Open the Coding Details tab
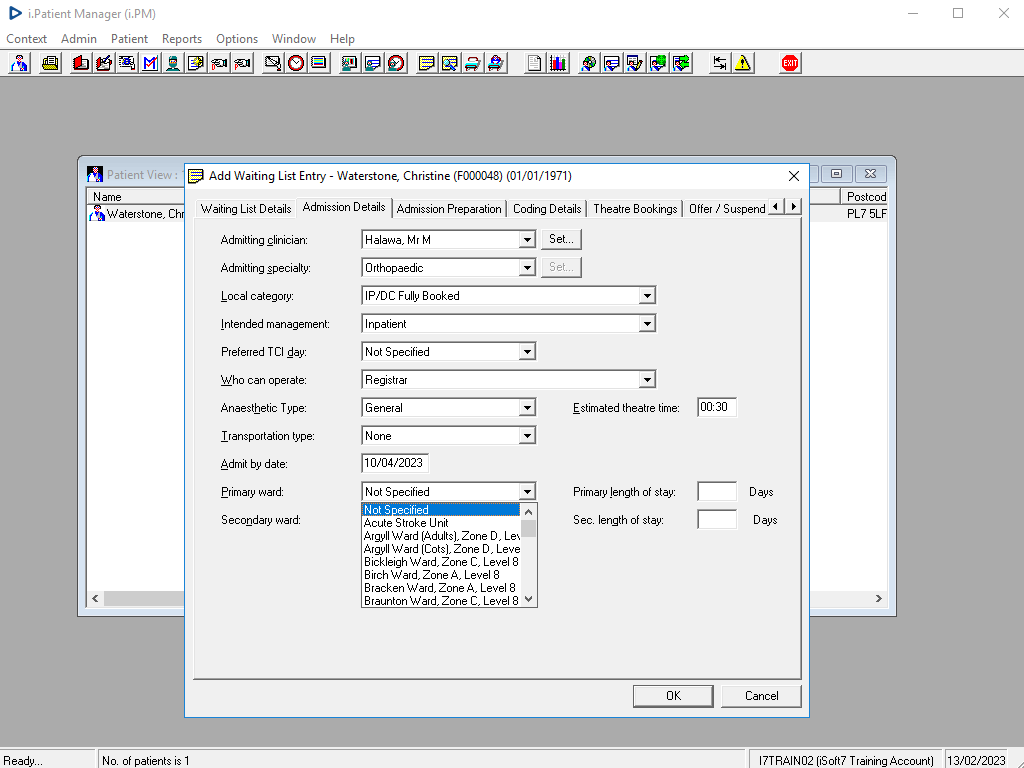 (x=547, y=209)
